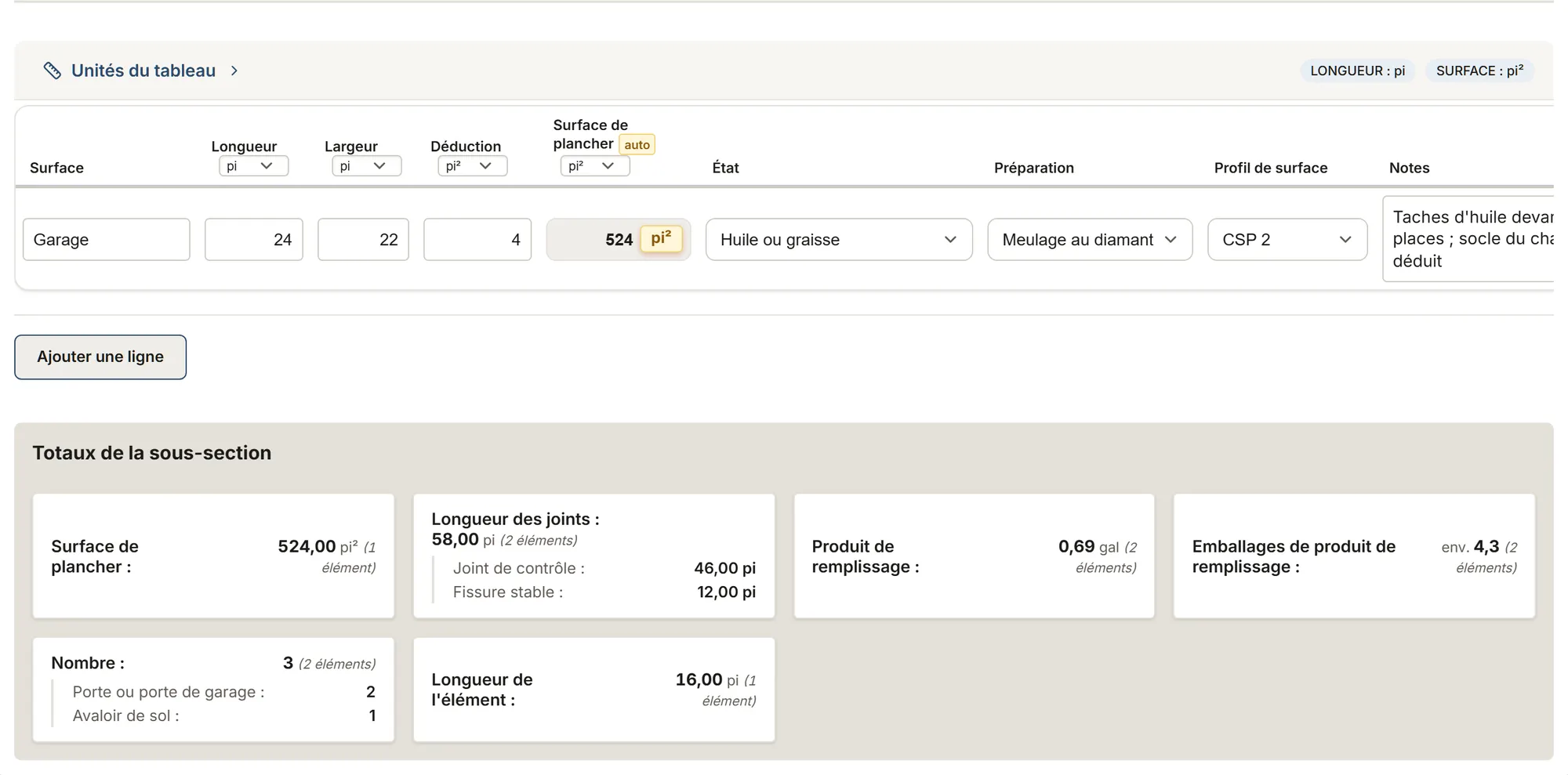Click the Déduction field with 4
The width and height of the screenshot is (1568, 775).
(477, 240)
